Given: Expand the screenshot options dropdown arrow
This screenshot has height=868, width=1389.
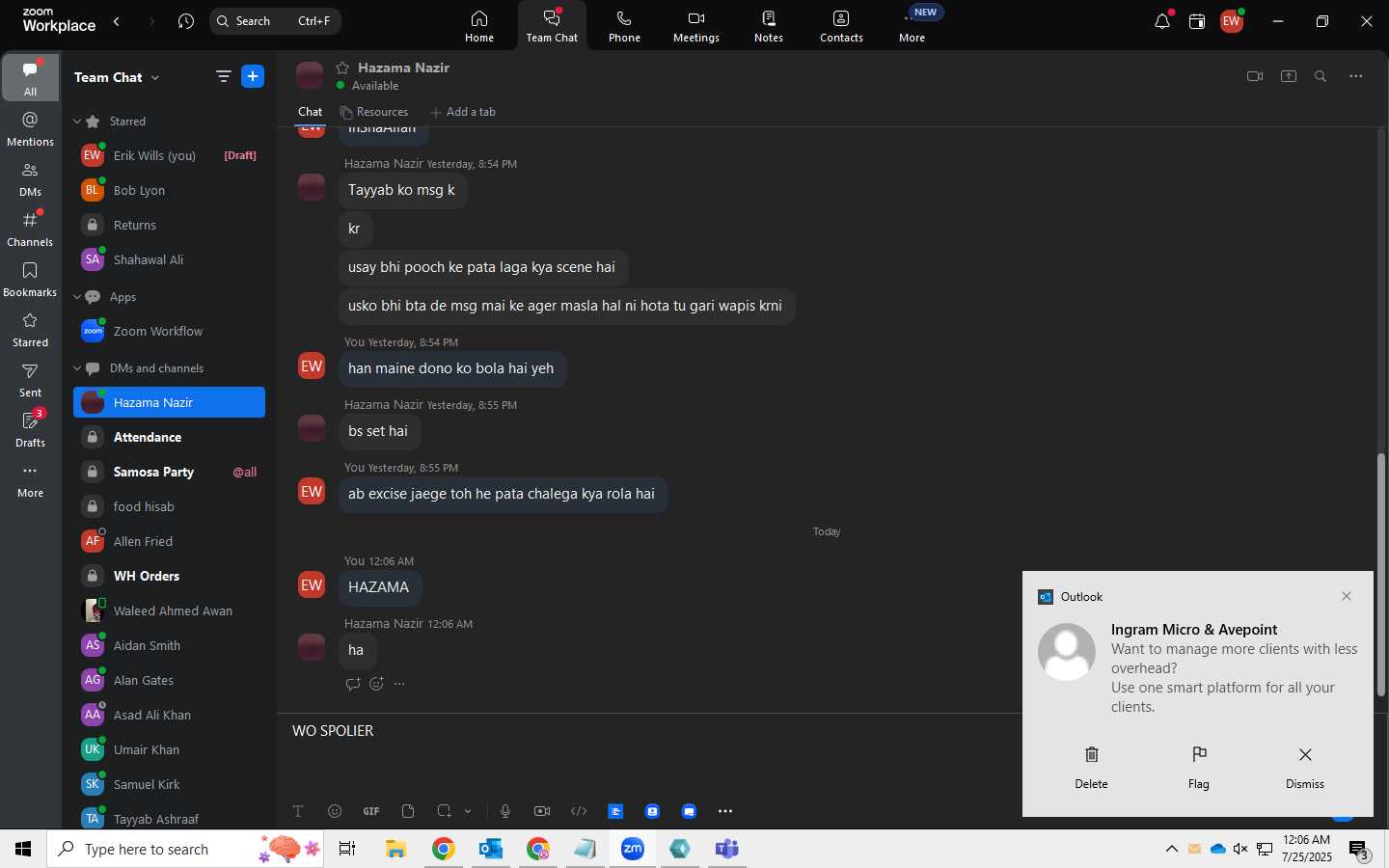Looking at the screenshot, I should click(468, 811).
